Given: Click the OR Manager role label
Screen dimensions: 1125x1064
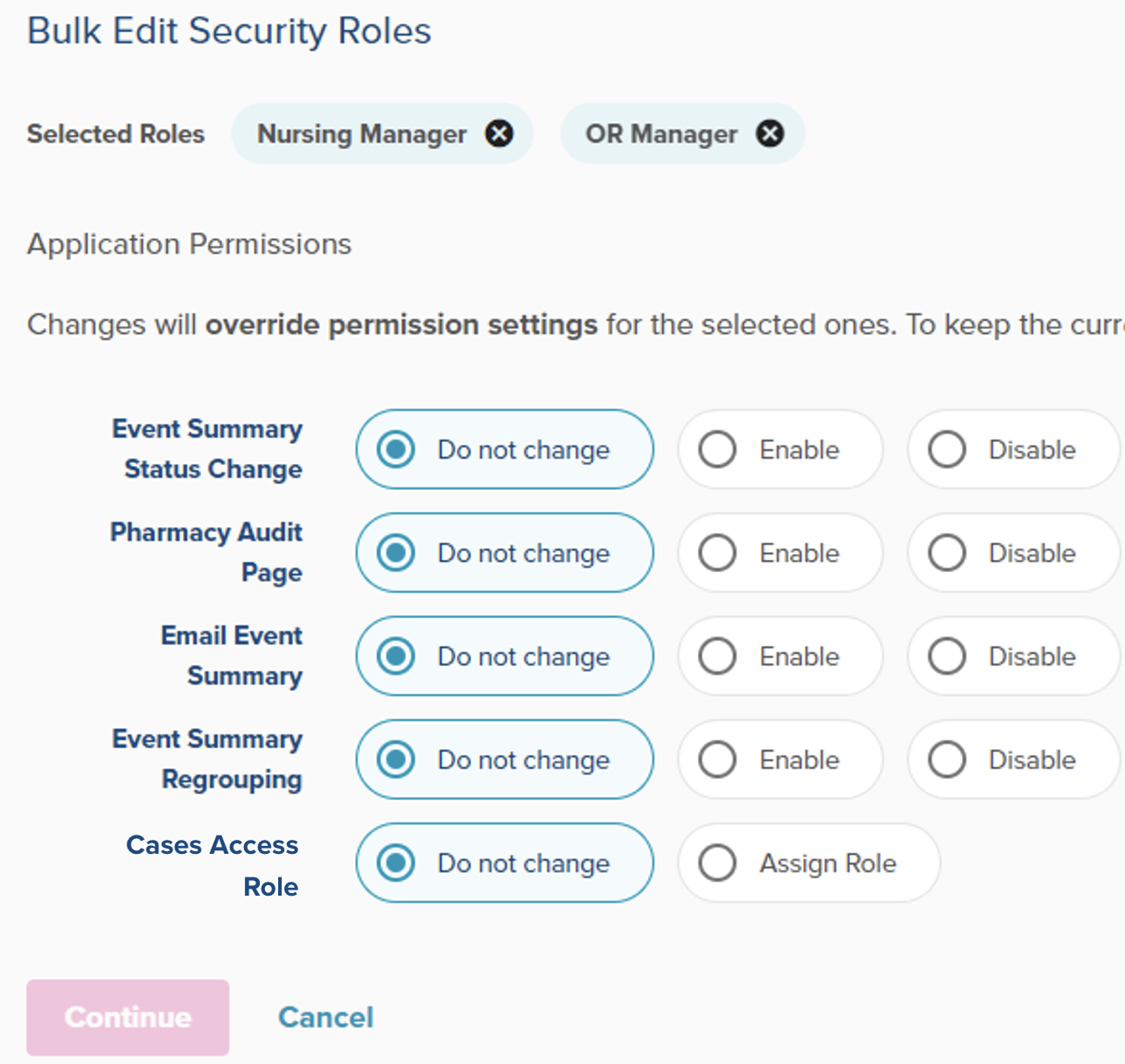Looking at the screenshot, I should pos(662,134).
